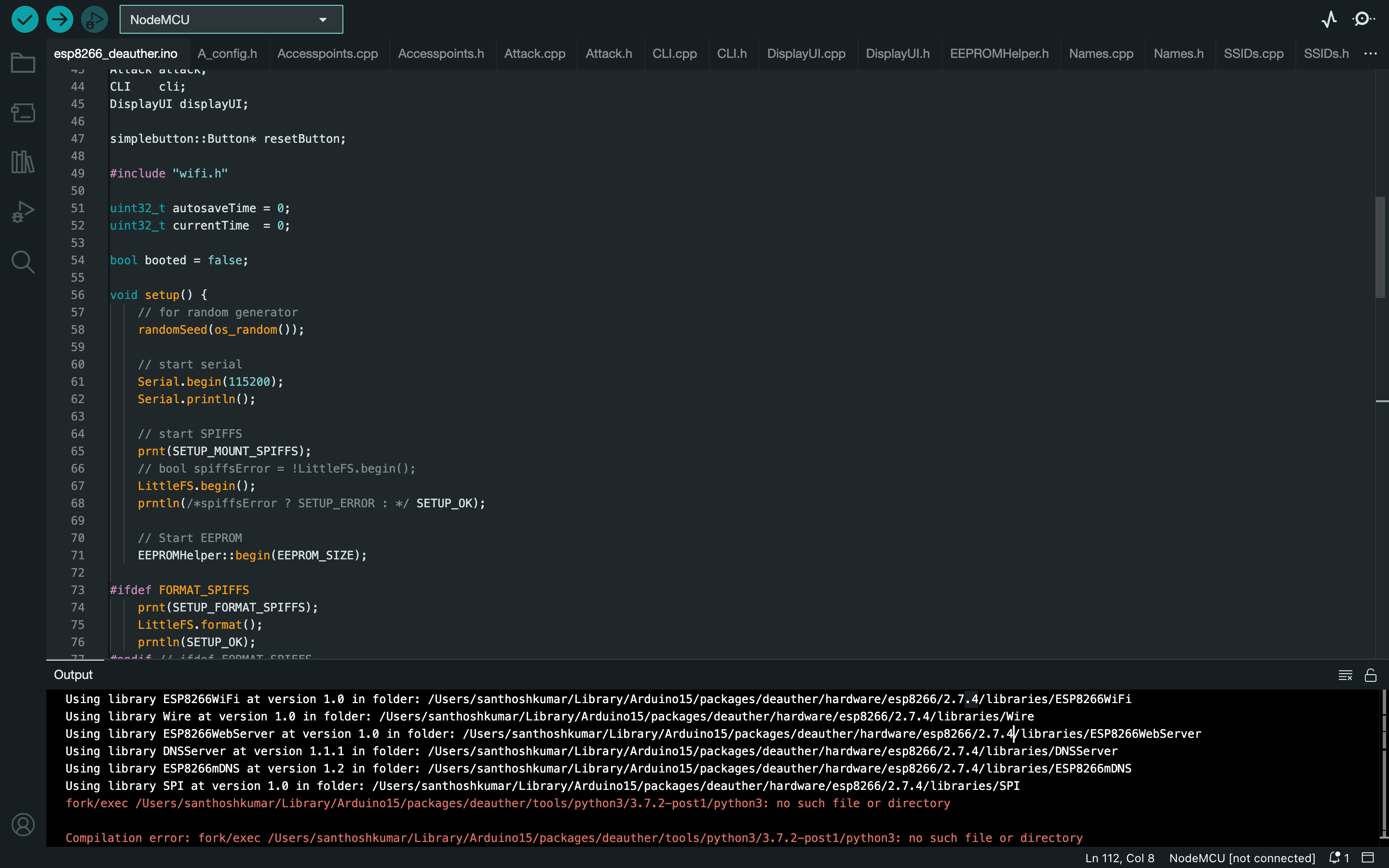1389x868 pixels.
Task: Click Ln 112, Col 8 status indicator
Action: point(1120,858)
